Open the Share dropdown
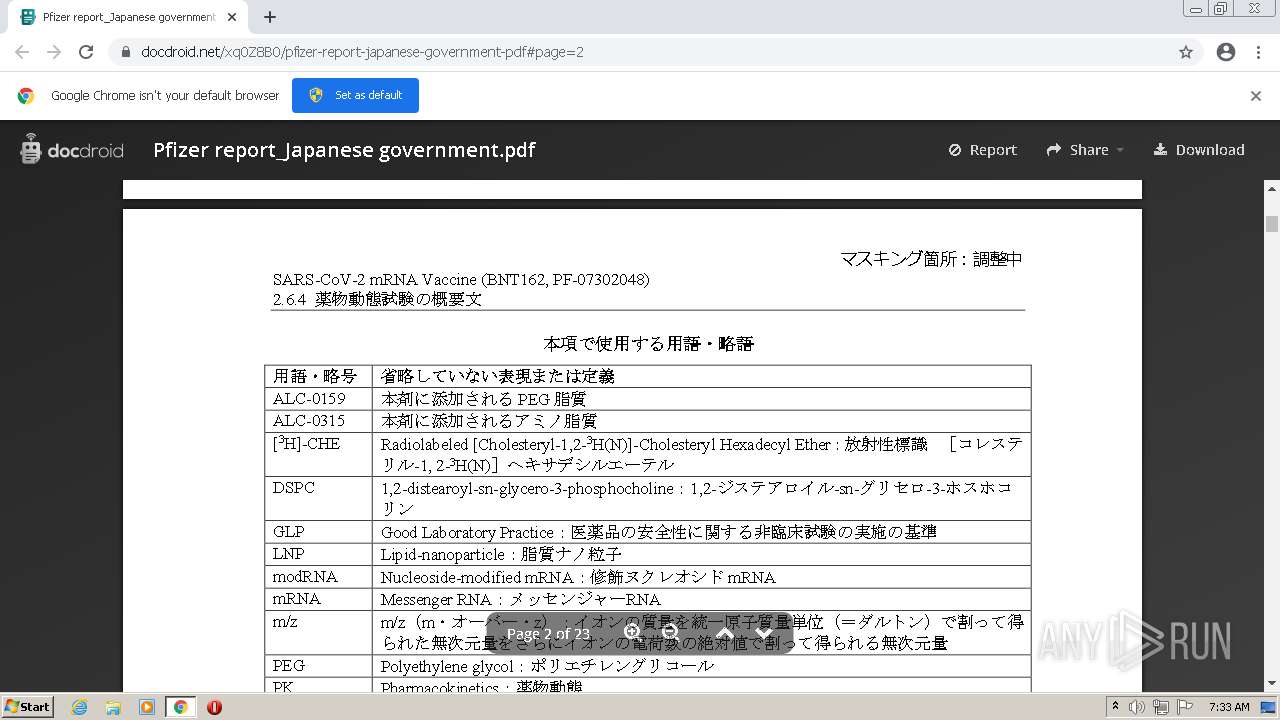The height and width of the screenshot is (720, 1280). [1085, 150]
